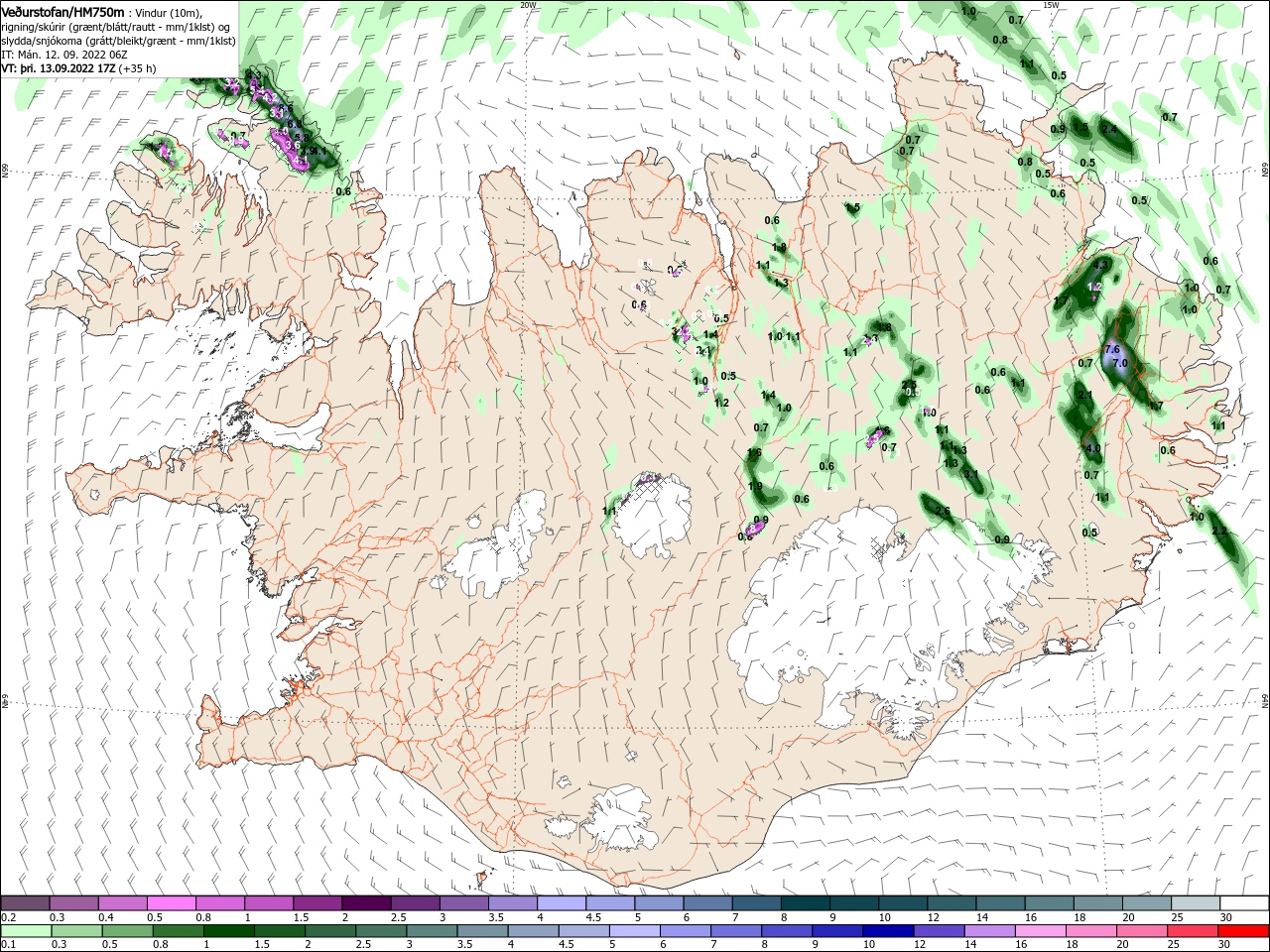Pick the pink swatch between 18 and 20, bottom row
The height and width of the screenshot is (952, 1270).
[1091, 931]
